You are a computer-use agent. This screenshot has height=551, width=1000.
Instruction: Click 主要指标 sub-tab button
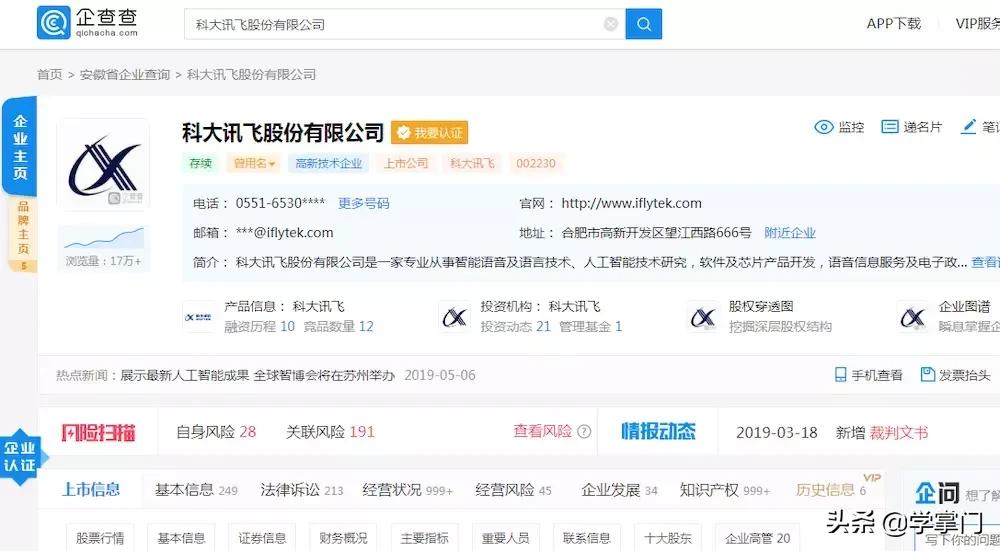coord(424,538)
